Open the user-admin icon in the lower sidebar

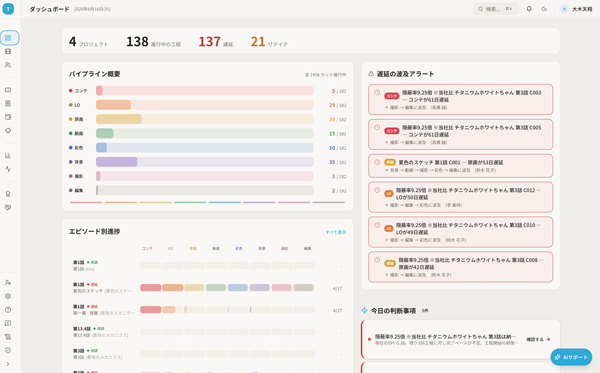[8, 282]
